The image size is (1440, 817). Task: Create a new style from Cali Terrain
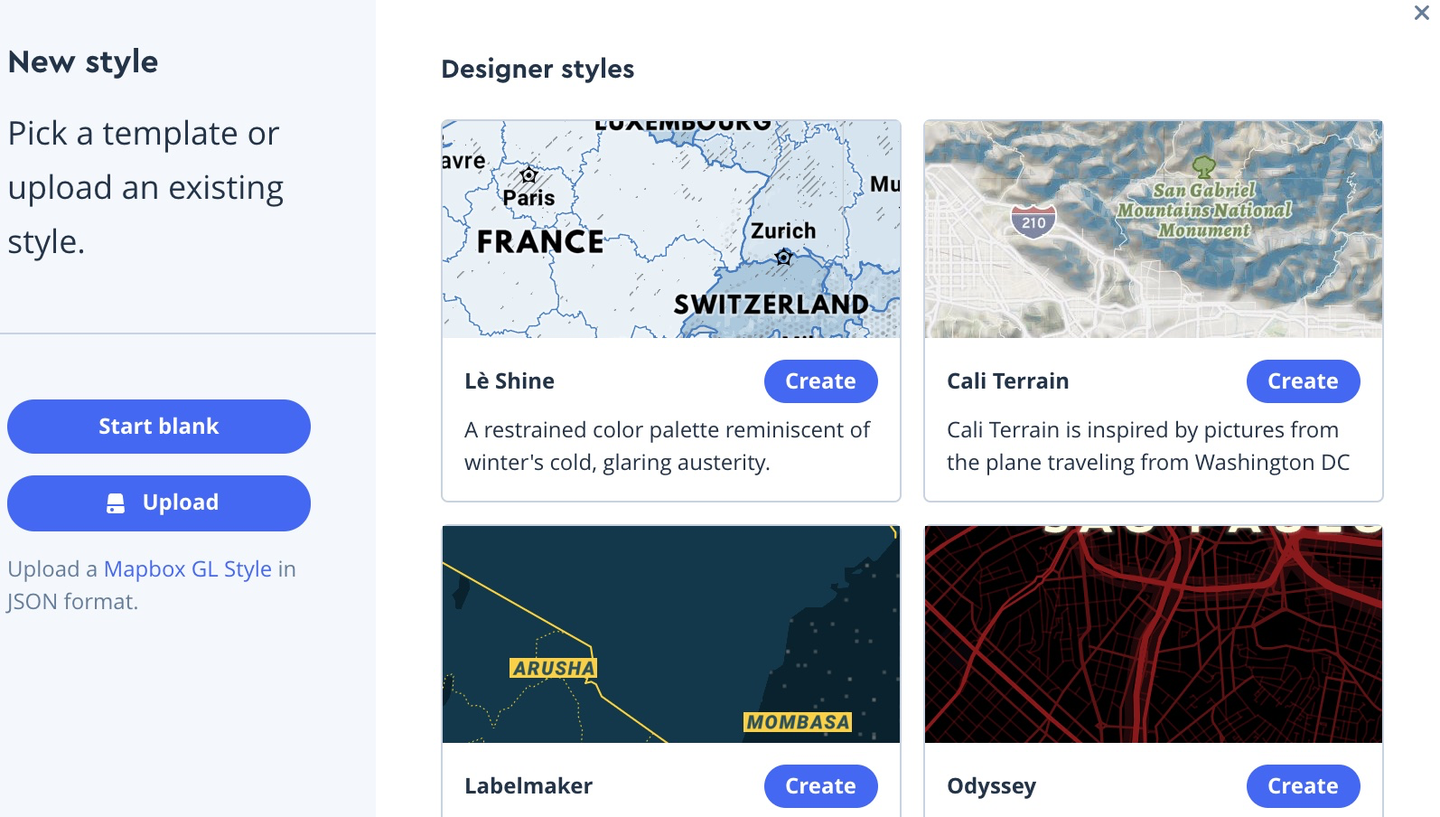coord(1302,381)
